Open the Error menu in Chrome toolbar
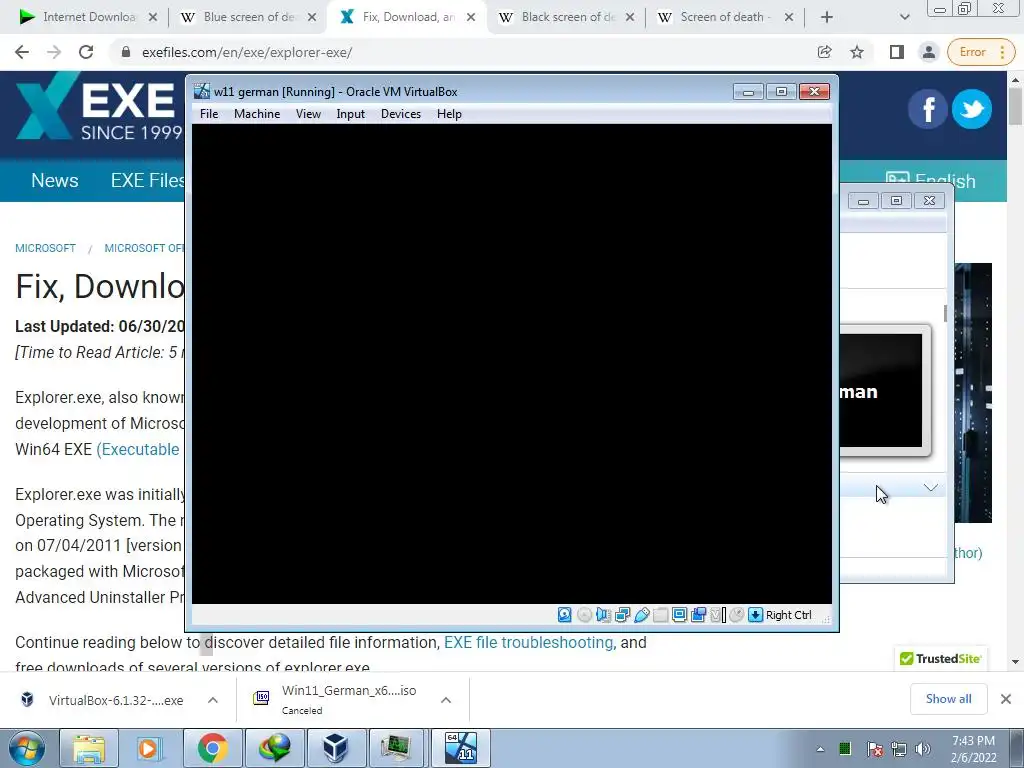This screenshot has height=768, width=1024. tap(981, 52)
